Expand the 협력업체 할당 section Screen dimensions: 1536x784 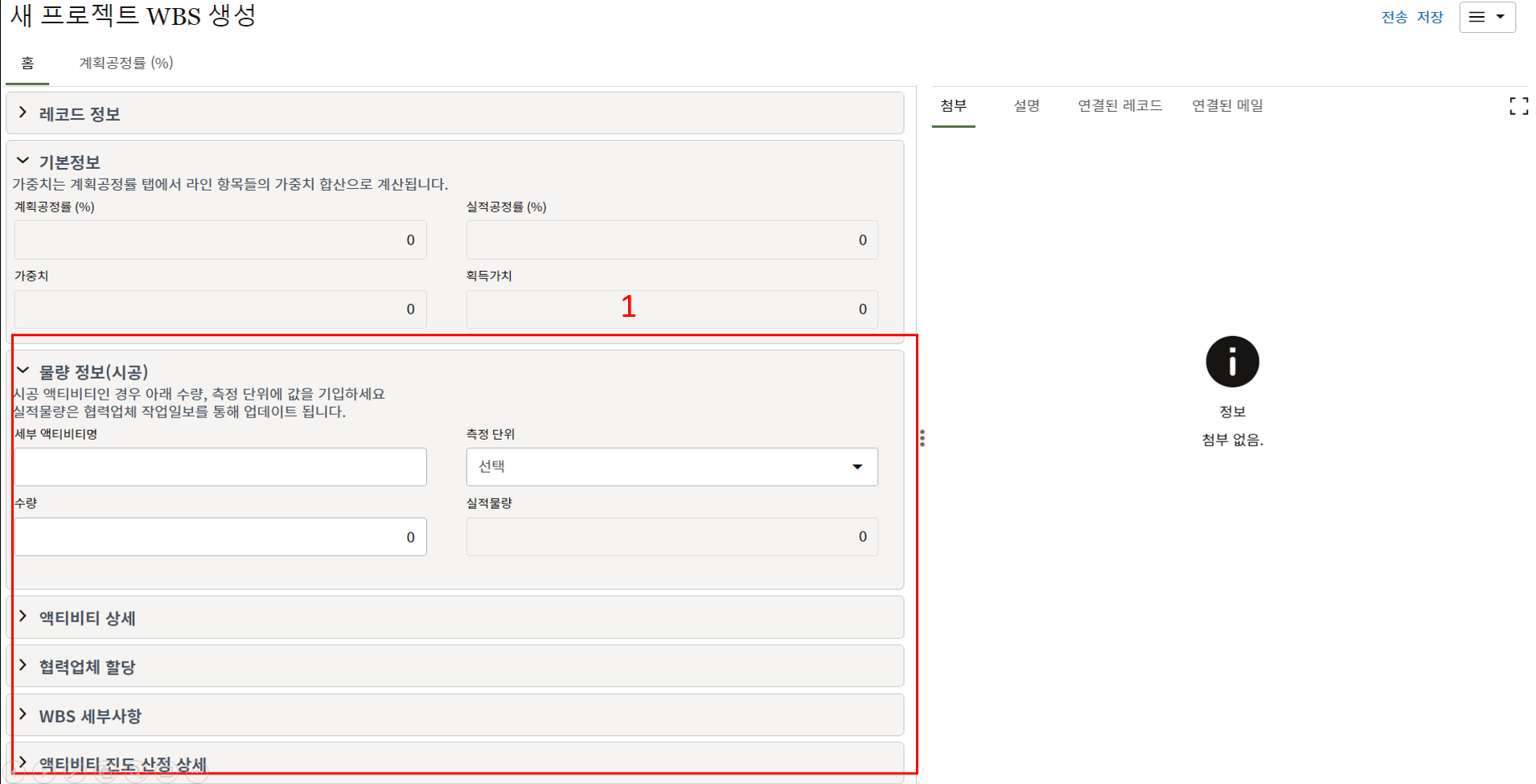coord(23,666)
